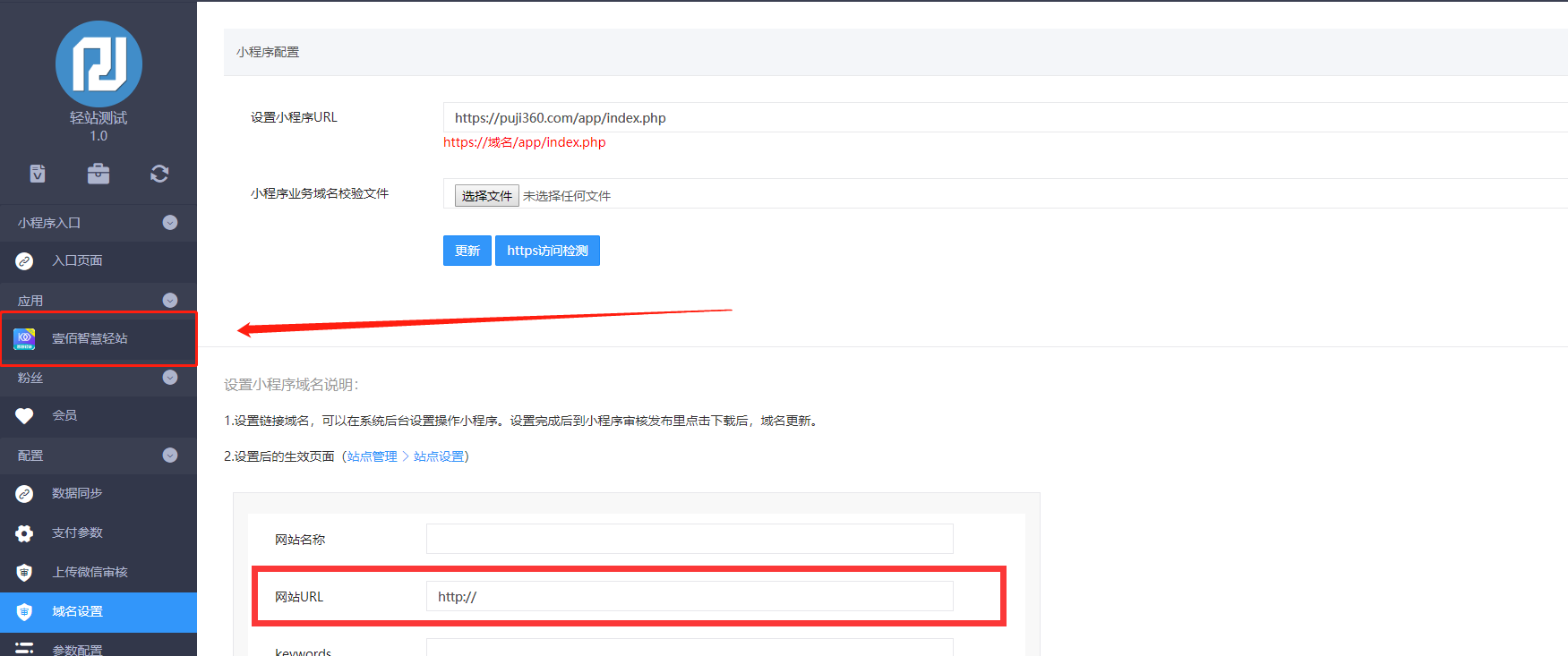
Task: Click the heart icon beside 会员
Action: 24,416
